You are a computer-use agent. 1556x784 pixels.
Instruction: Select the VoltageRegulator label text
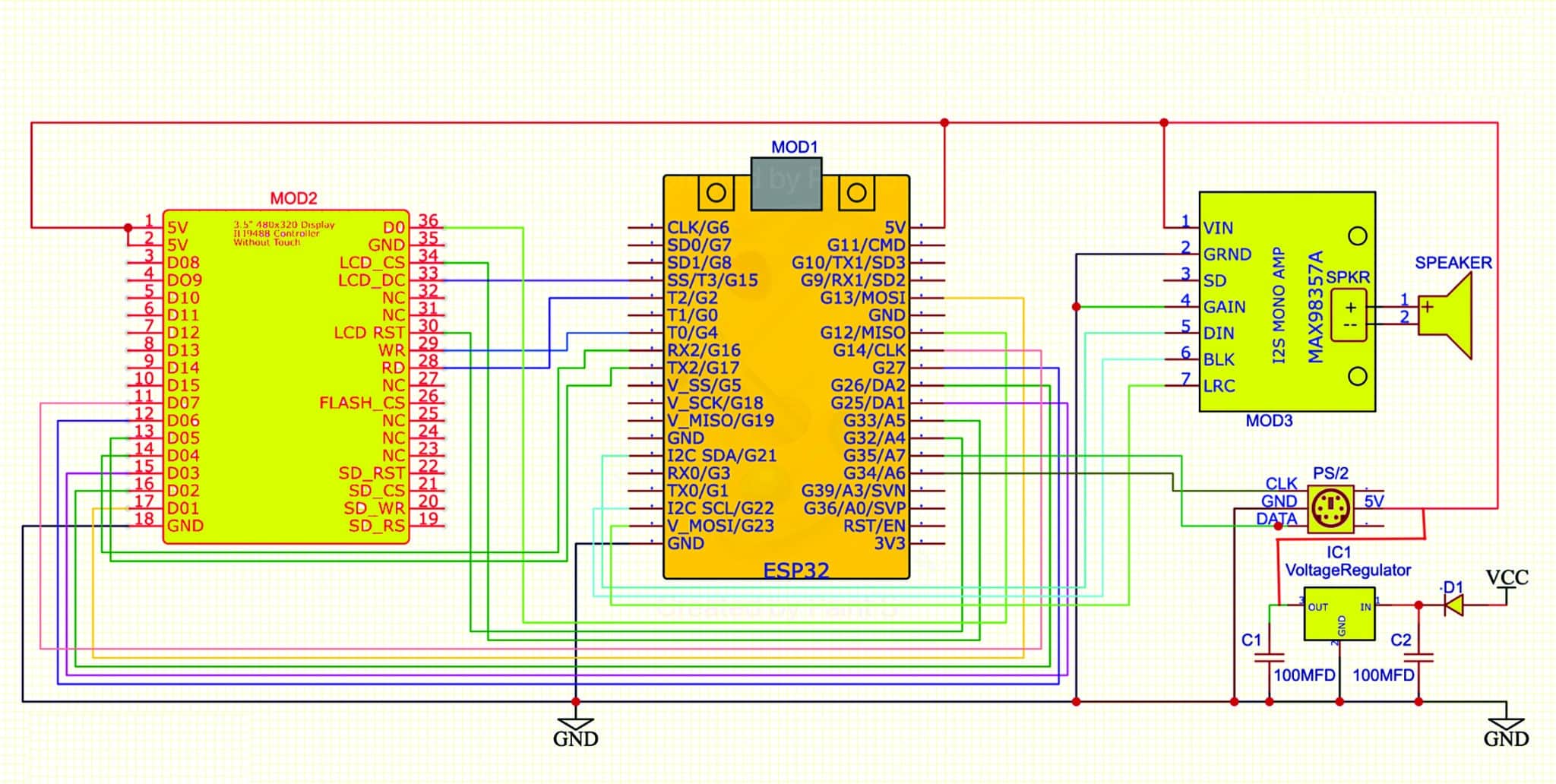[1347, 570]
